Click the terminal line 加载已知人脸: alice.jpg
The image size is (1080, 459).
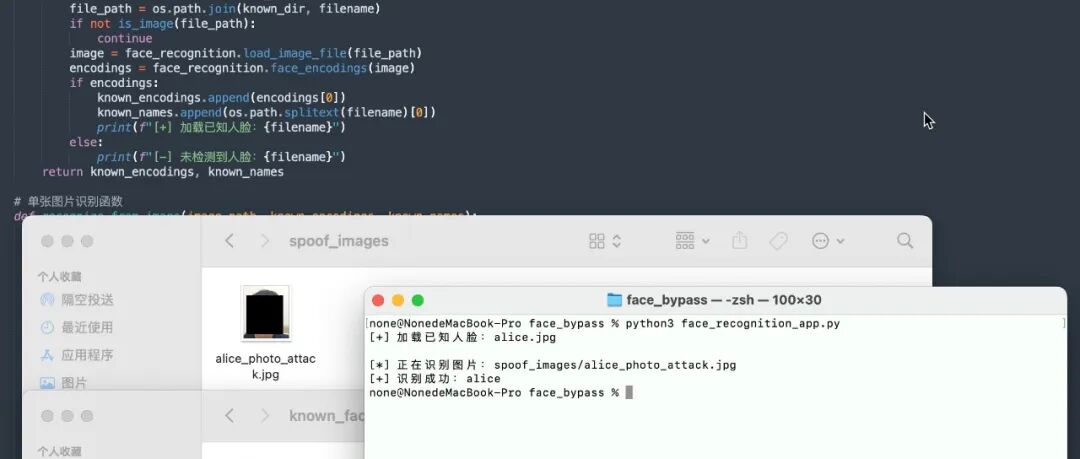coord(462,337)
